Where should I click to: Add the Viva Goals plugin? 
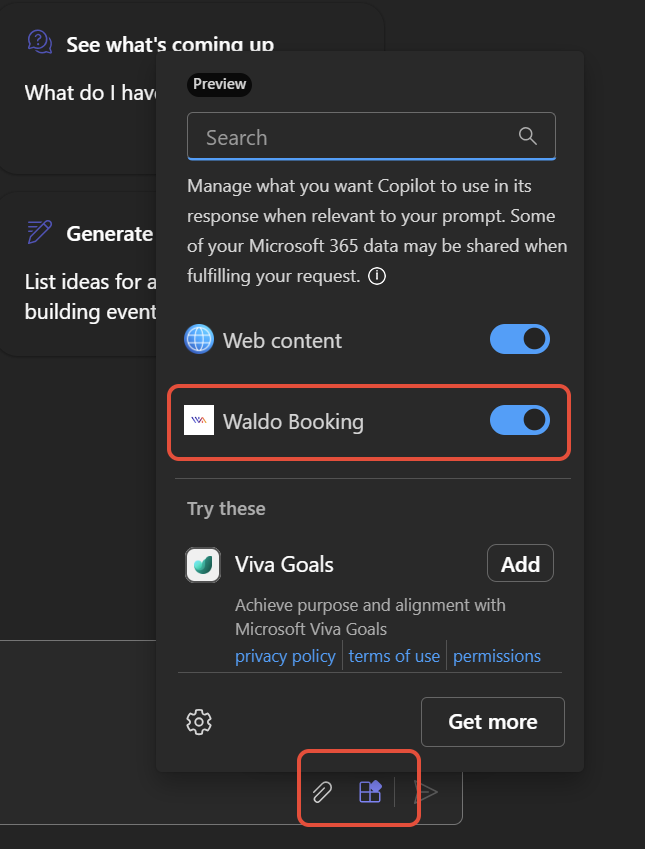(x=520, y=564)
